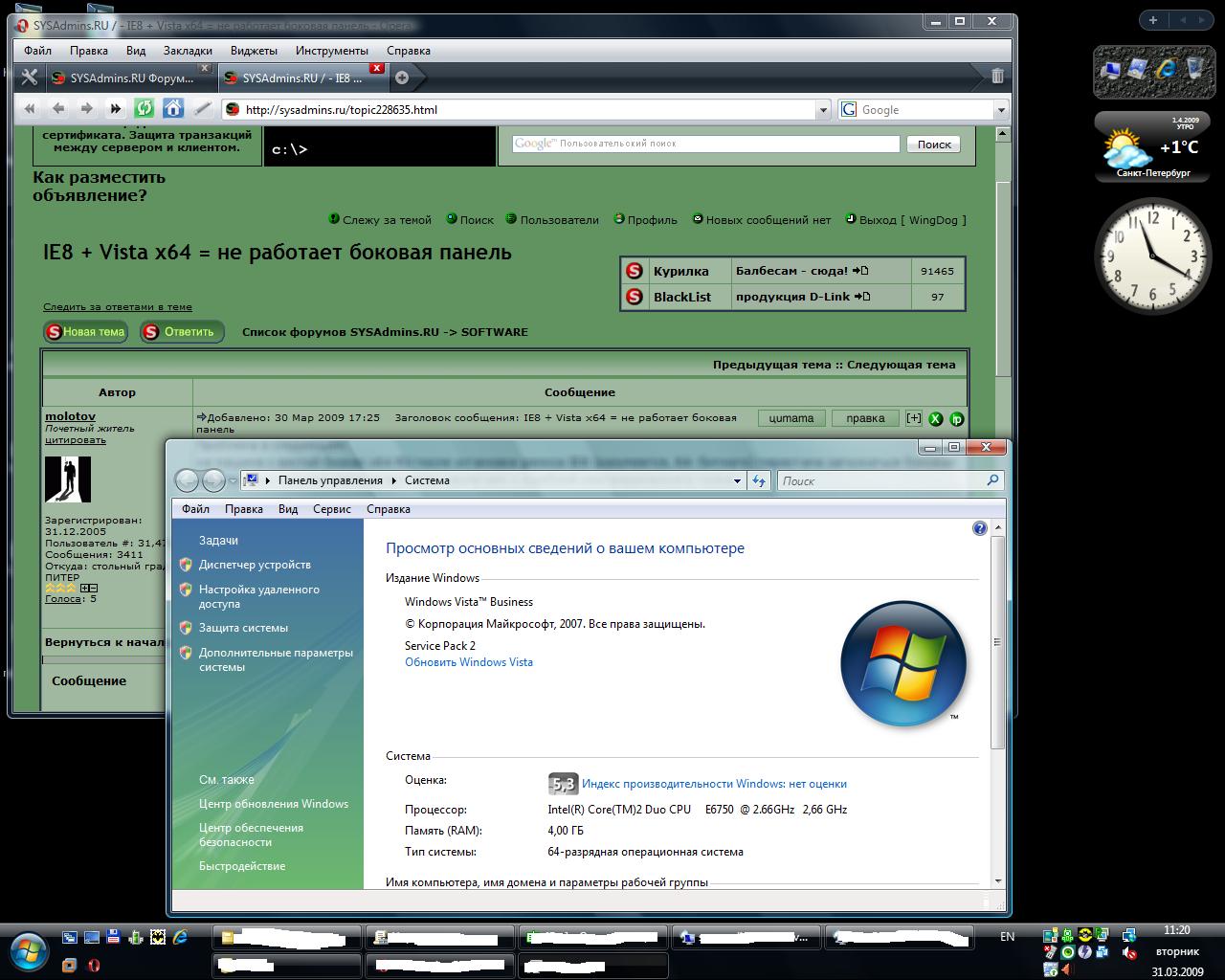This screenshot has width=1225, height=980.
Task: Click the цитата button in the post header
Action: coord(791,418)
